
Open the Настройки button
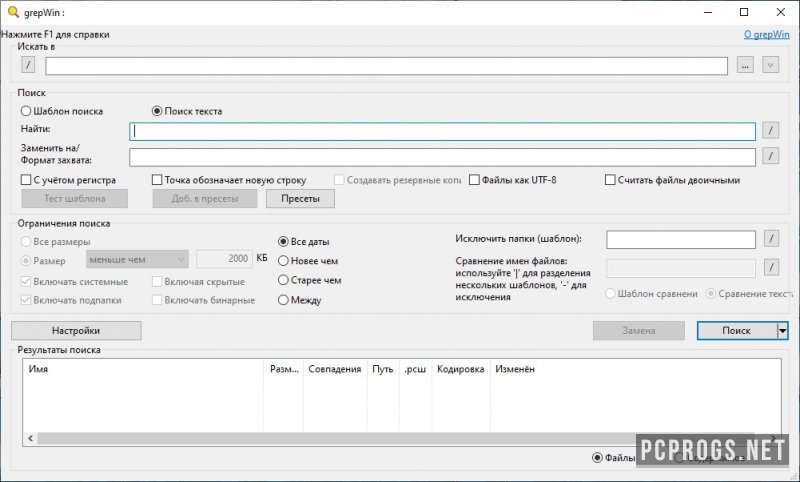[x=76, y=330]
